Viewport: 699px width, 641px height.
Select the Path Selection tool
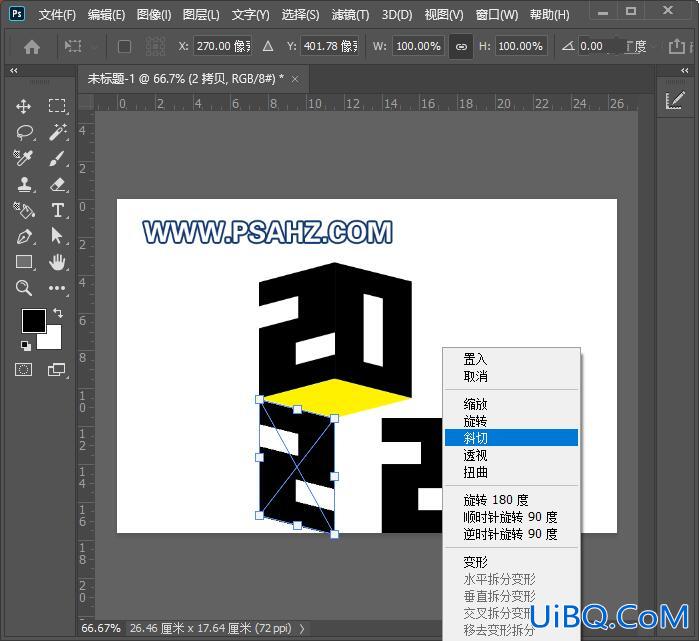tap(57, 236)
